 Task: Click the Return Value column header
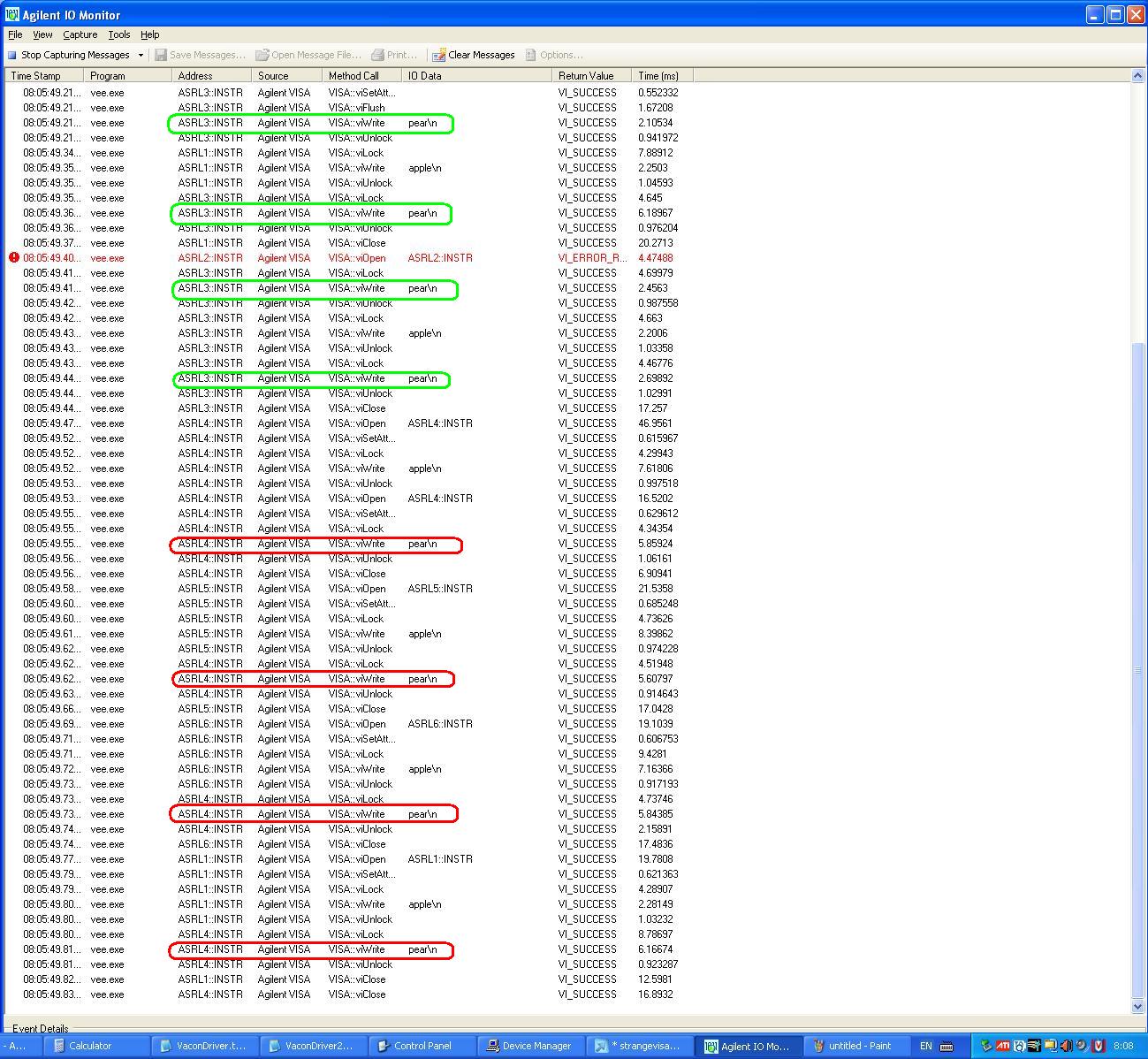[x=585, y=76]
